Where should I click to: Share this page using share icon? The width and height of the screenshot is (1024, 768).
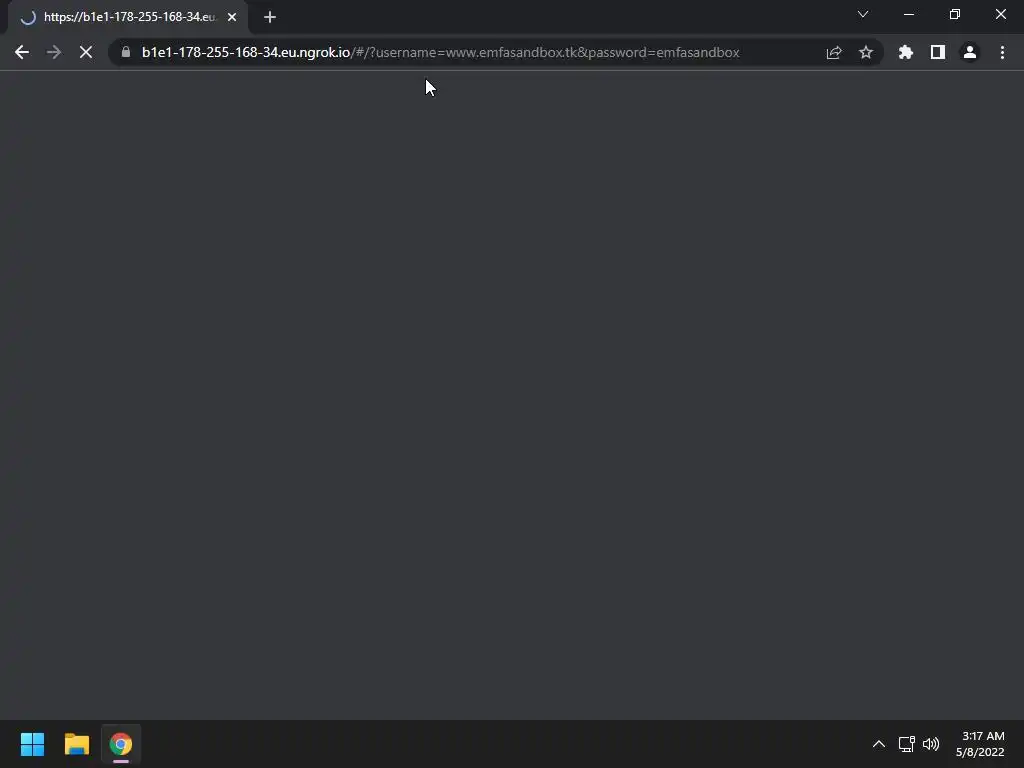click(x=834, y=52)
